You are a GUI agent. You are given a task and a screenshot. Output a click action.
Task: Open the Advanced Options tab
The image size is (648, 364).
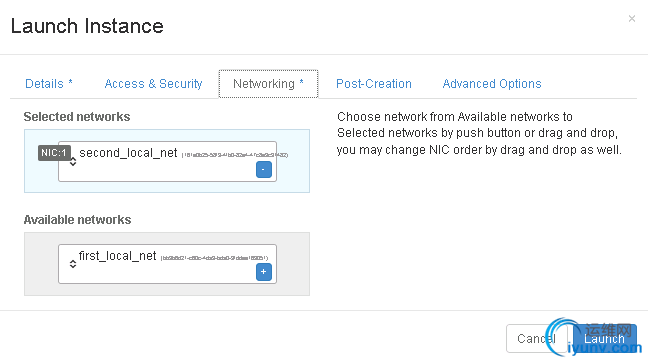(x=492, y=84)
